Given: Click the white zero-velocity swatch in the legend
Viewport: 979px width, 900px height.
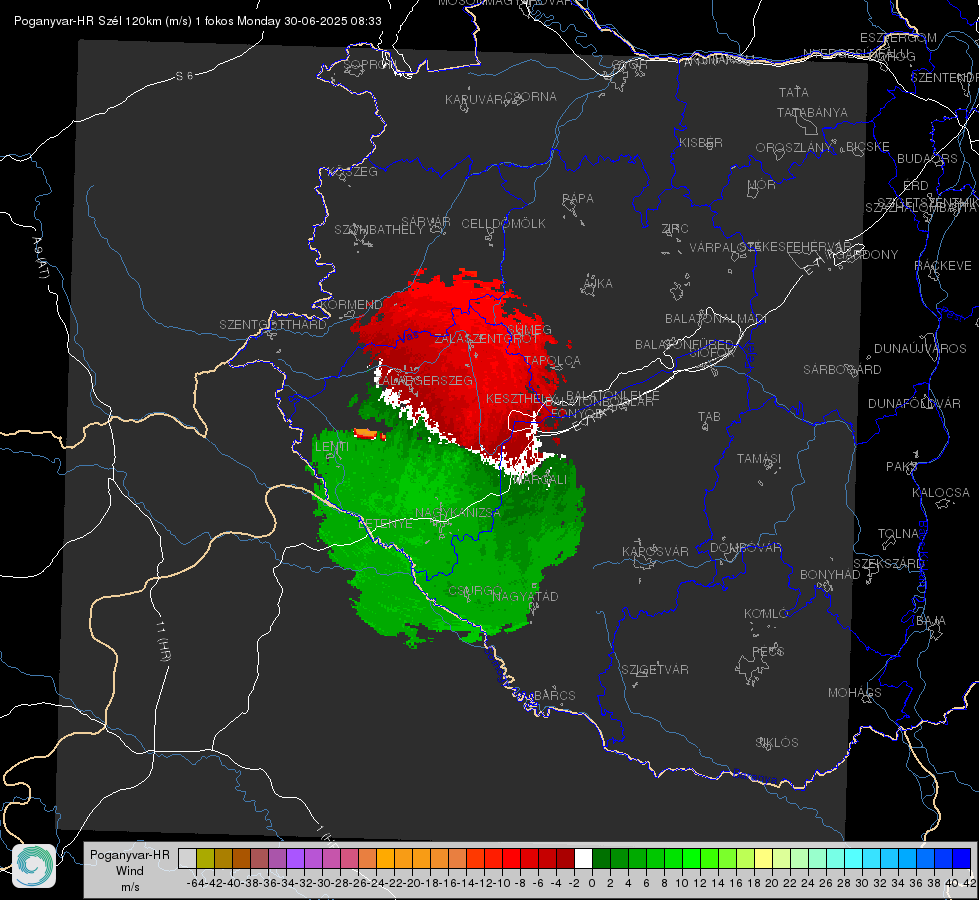Looking at the screenshot, I should pos(583,859).
